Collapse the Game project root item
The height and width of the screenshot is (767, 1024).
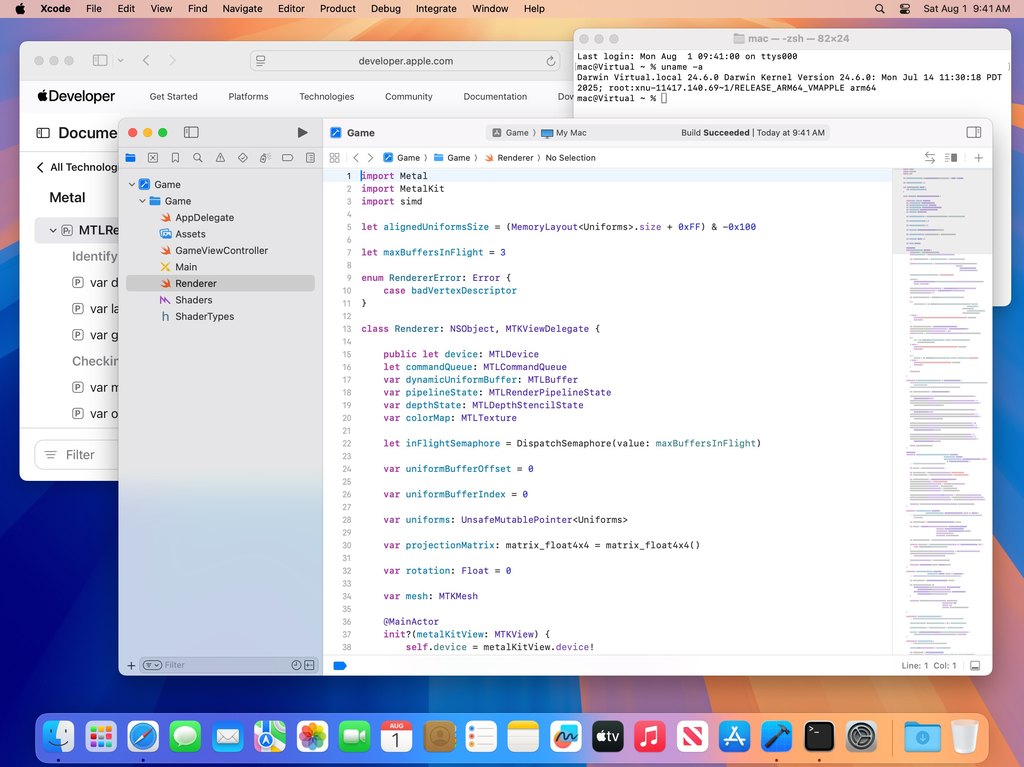point(132,184)
